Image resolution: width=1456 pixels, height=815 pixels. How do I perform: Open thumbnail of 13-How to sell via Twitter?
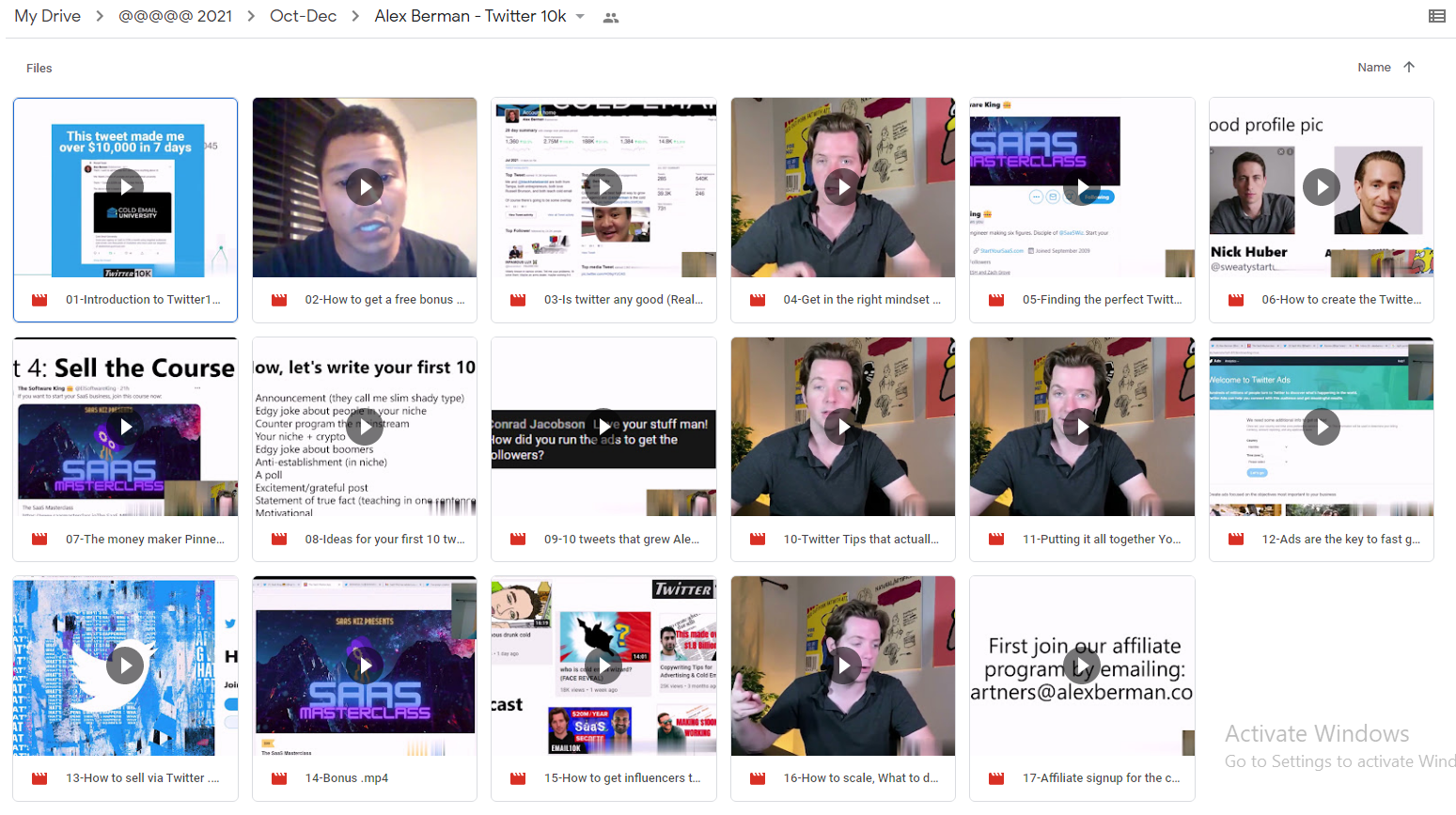[x=125, y=666]
